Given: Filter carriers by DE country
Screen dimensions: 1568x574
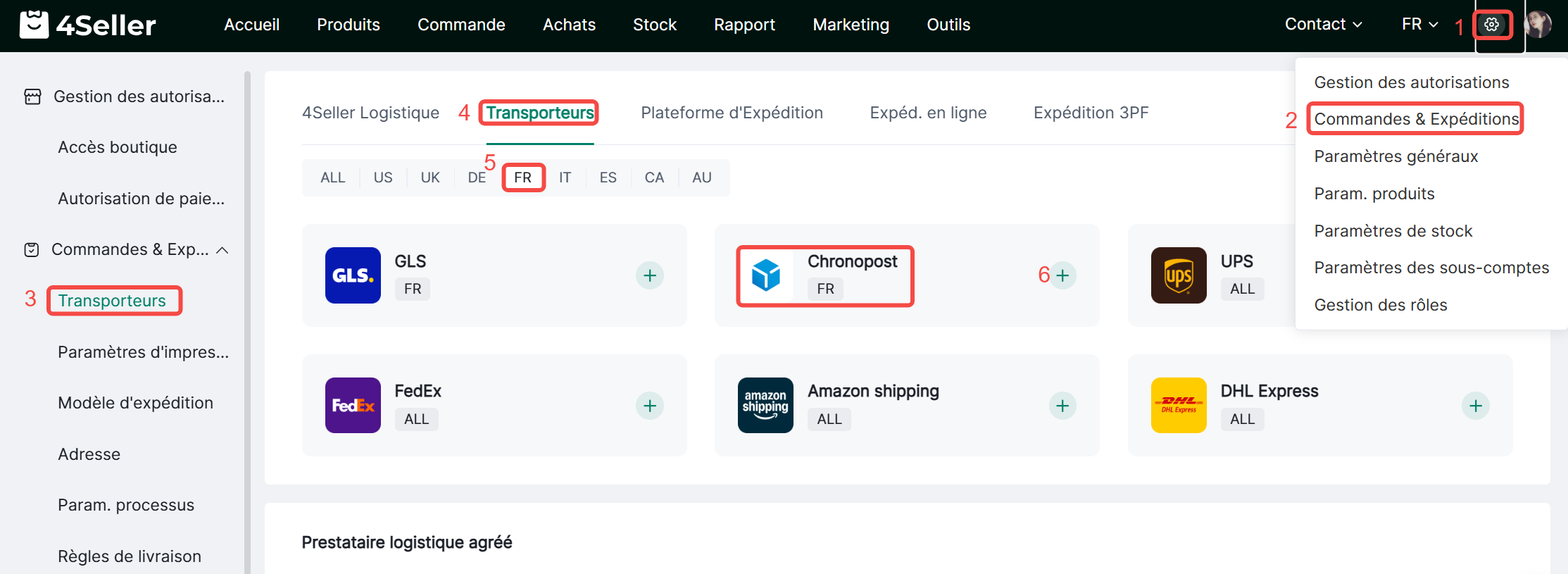Looking at the screenshot, I should click(x=477, y=177).
